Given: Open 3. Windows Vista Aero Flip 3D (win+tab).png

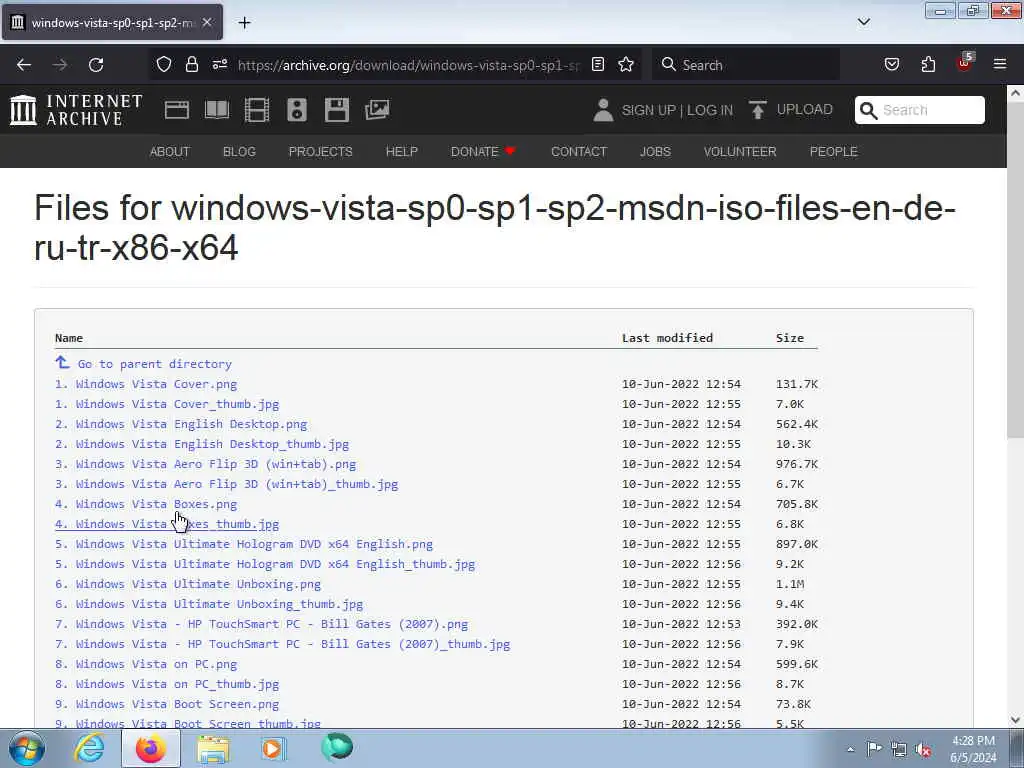Looking at the screenshot, I should (206, 464).
